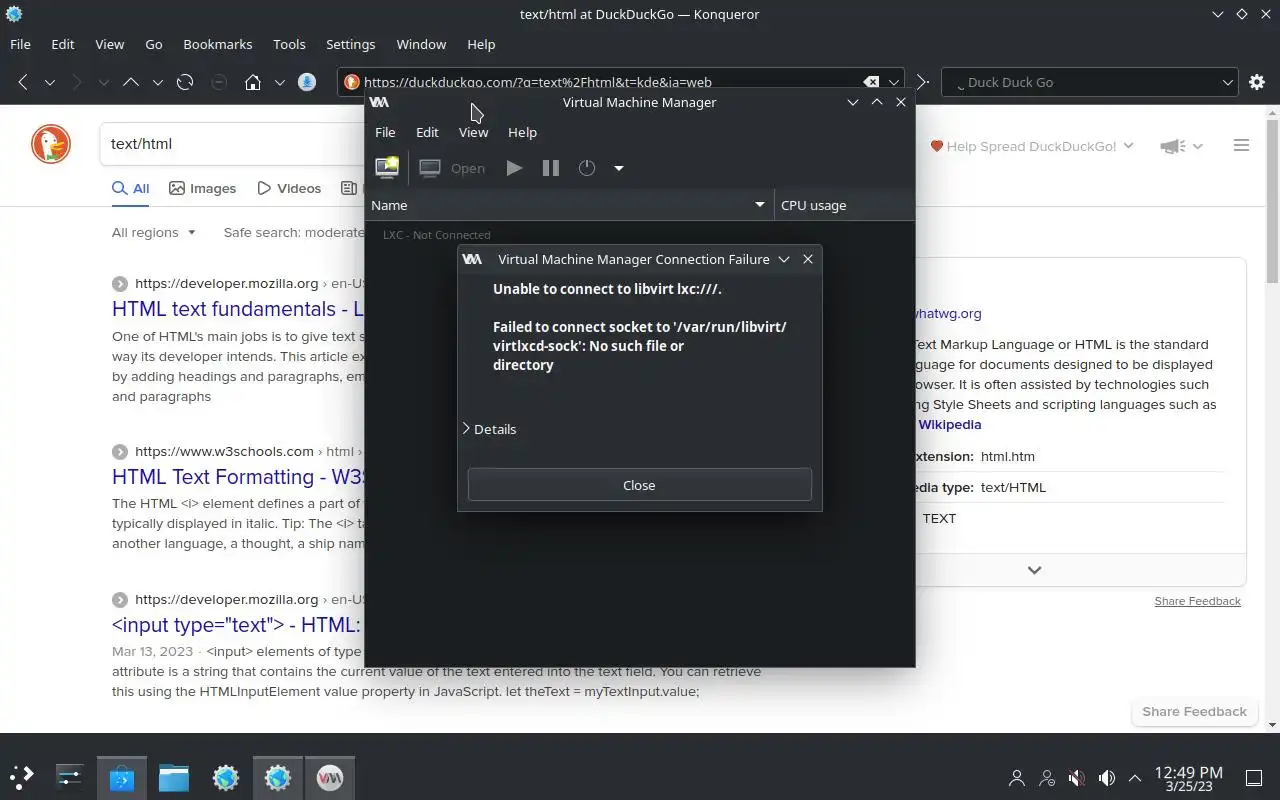The height and width of the screenshot is (800, 1280).
Task: Open Konqueror's File menu
Action: click(20, 44)
